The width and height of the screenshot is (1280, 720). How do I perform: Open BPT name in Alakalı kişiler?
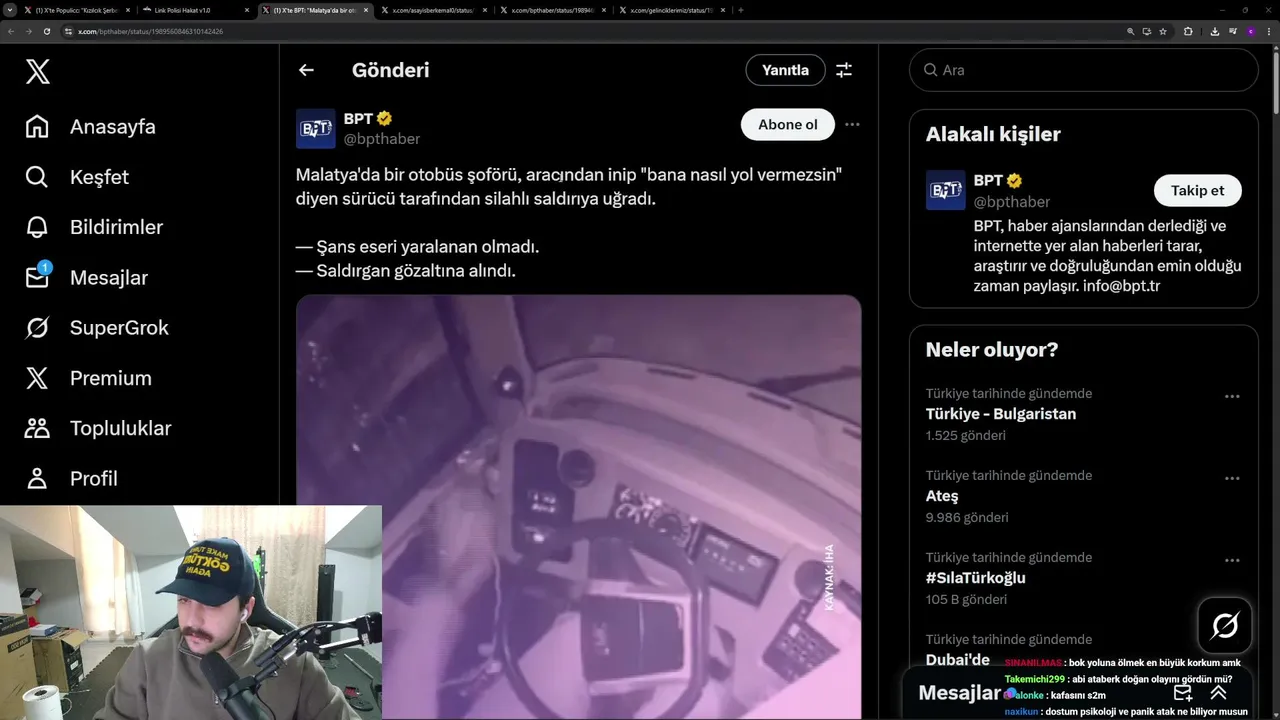tap(988, 180)
